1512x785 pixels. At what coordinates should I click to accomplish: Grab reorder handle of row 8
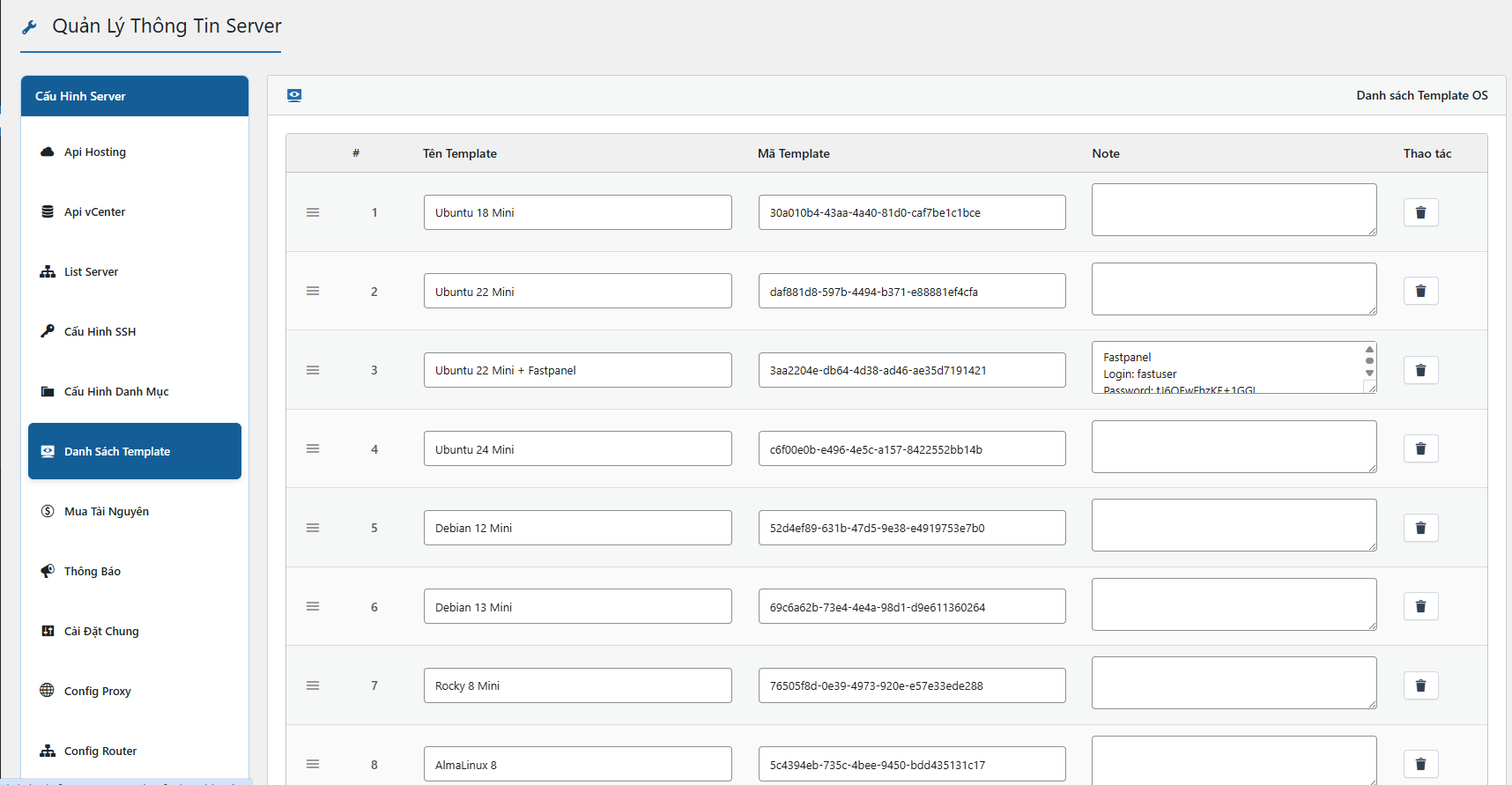313,764
